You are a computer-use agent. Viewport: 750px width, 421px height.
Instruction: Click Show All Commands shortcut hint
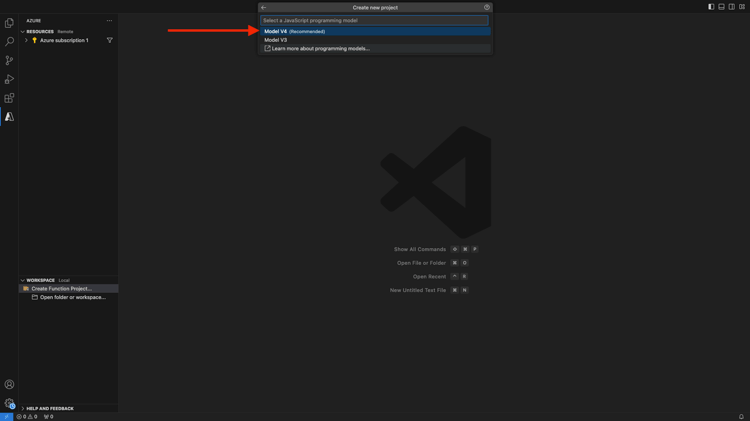[435, 249]
